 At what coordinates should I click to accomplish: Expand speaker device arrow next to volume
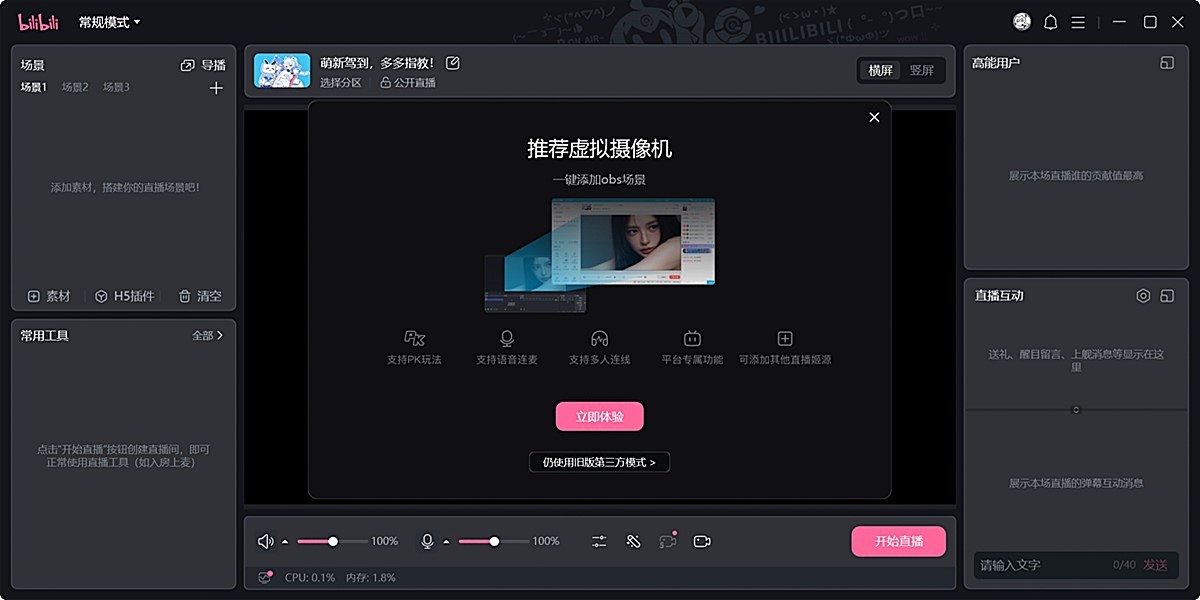(x=285, y=542)
